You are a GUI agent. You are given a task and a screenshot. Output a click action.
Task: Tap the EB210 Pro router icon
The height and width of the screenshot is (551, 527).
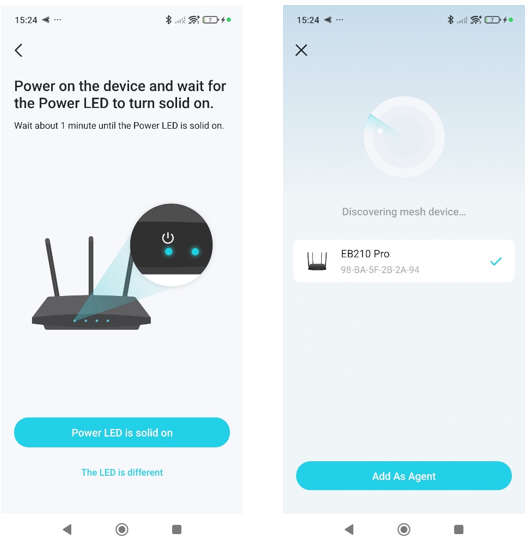tap(317, 261)
